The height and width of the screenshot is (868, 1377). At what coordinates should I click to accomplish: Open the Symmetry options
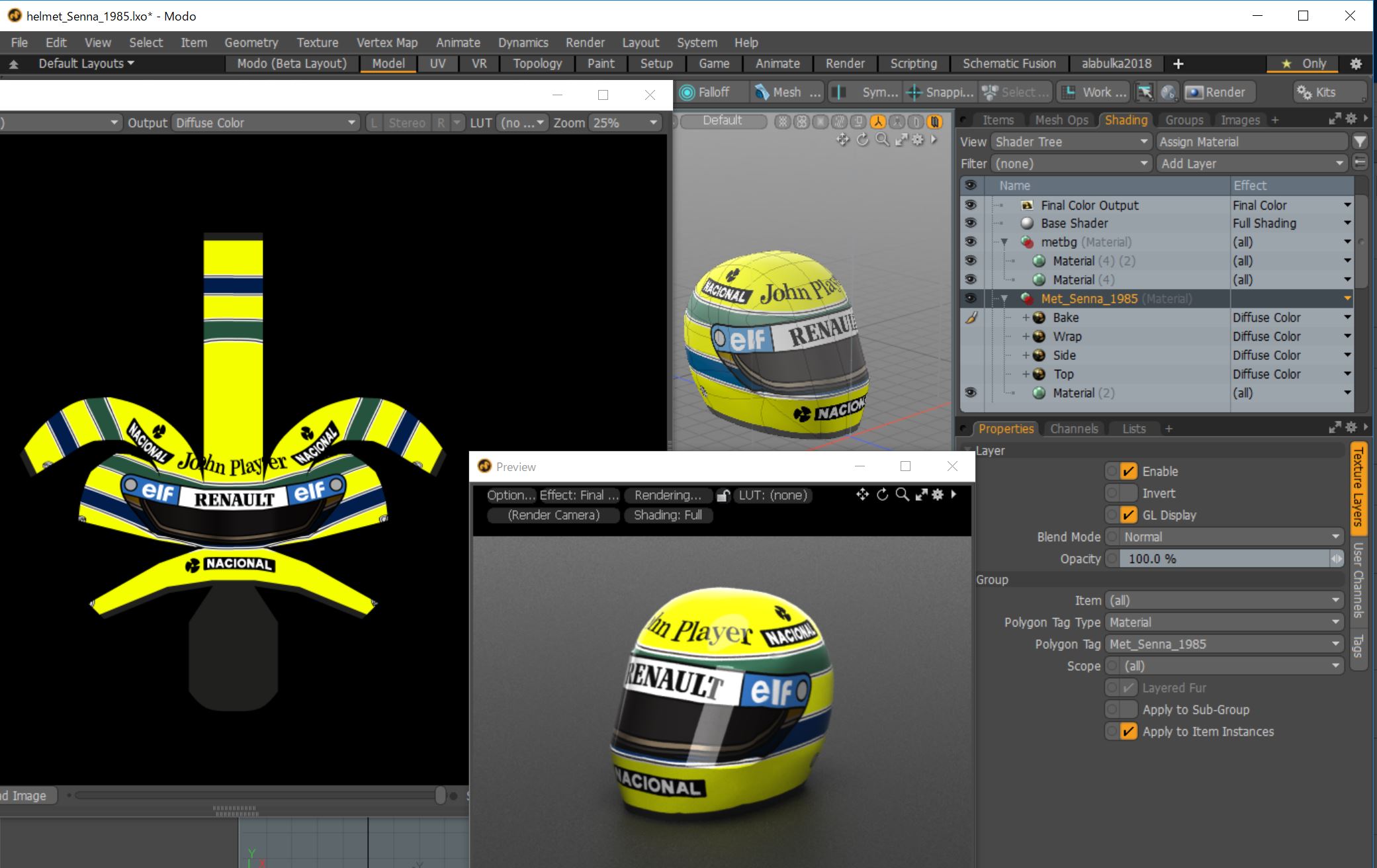pos(866,93)
